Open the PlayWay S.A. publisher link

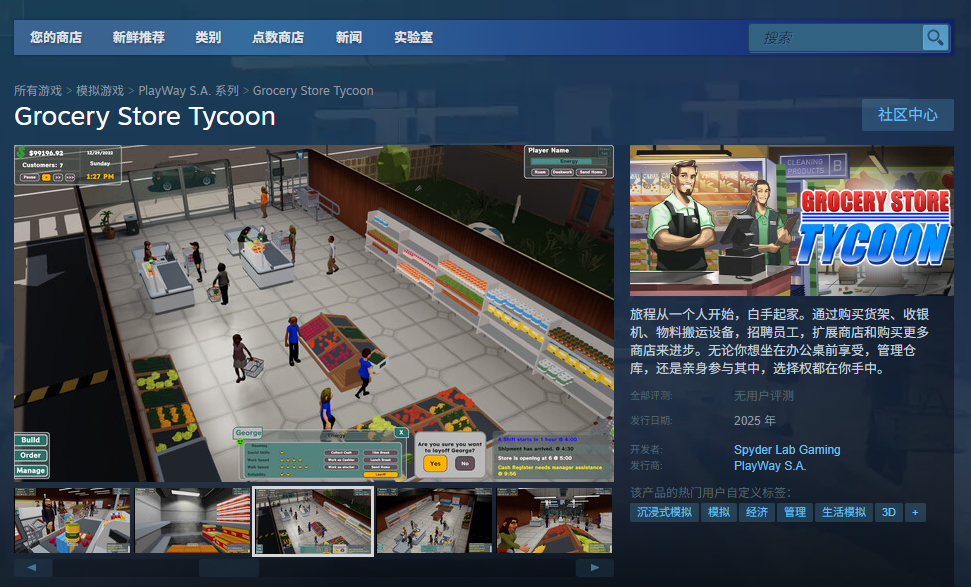pos(770,466)
